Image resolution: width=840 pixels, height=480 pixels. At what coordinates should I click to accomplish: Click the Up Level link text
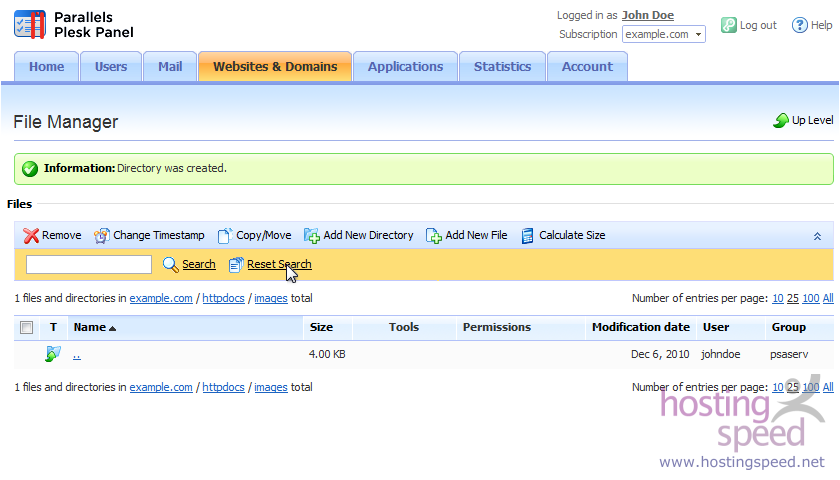pos(813,120)
